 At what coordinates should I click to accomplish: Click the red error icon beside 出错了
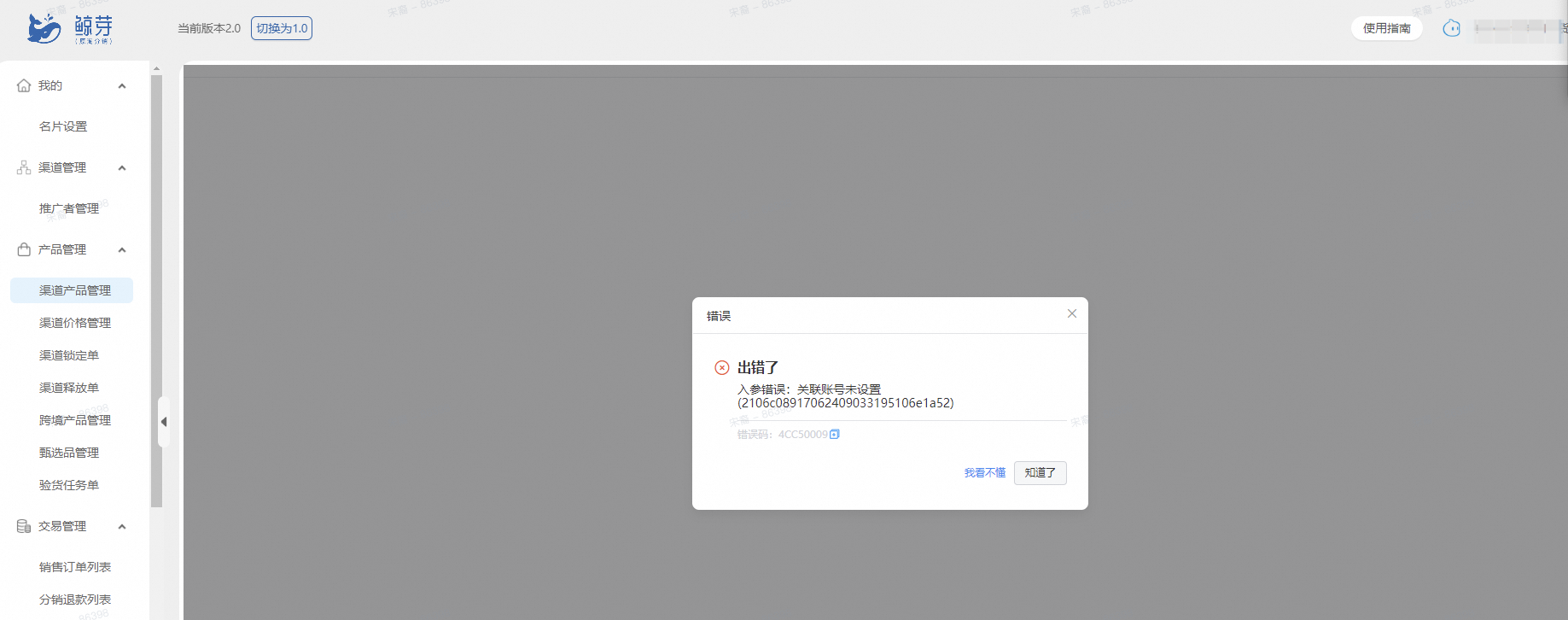pyautogui.click(x=722, y=368)
